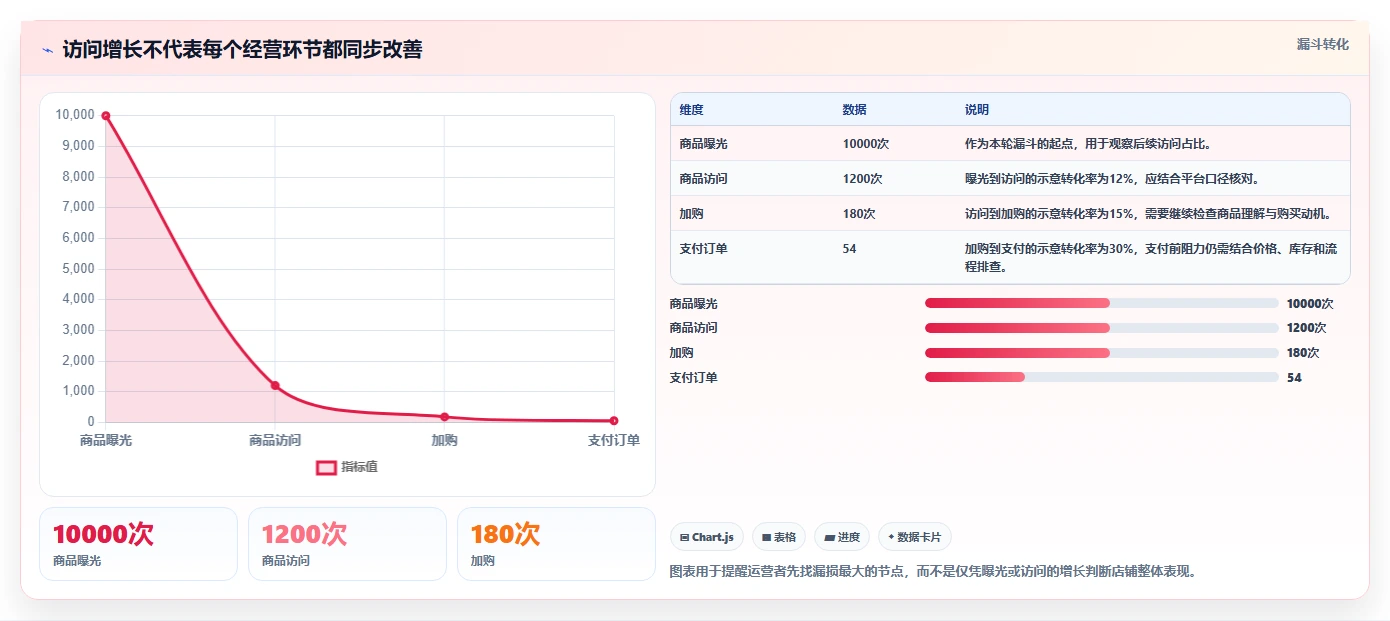Click the 漏斗转化 label in header
This screenshot has height=621, width=1390.
[x=1323, y=44]
